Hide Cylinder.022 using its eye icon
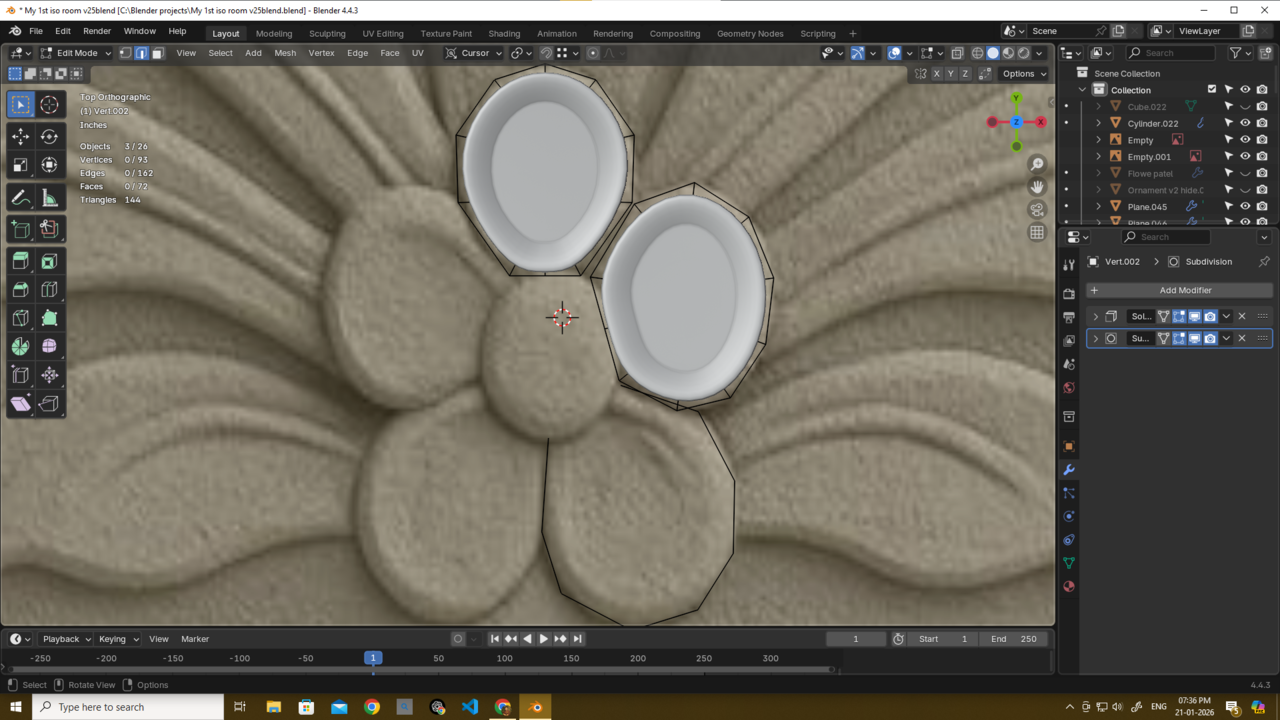This screenshot has height=720, width=1280. click(1245, 123)
